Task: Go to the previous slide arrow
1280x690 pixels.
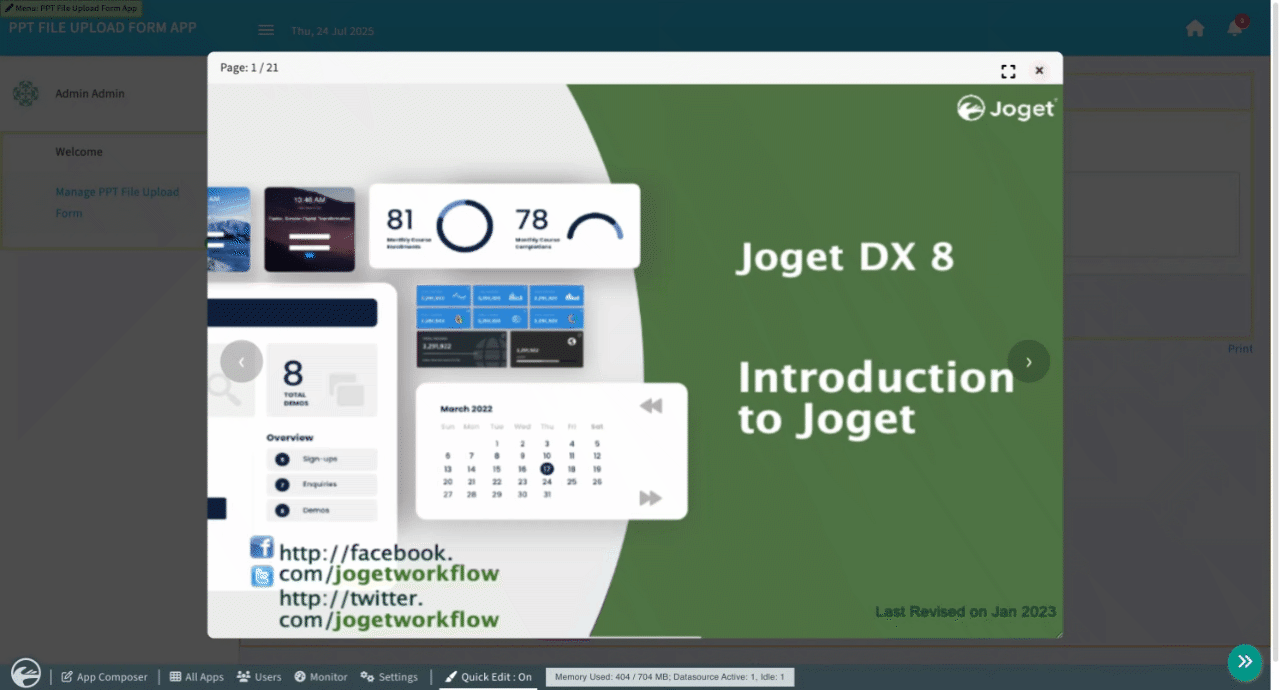Action: pos(242,362)
